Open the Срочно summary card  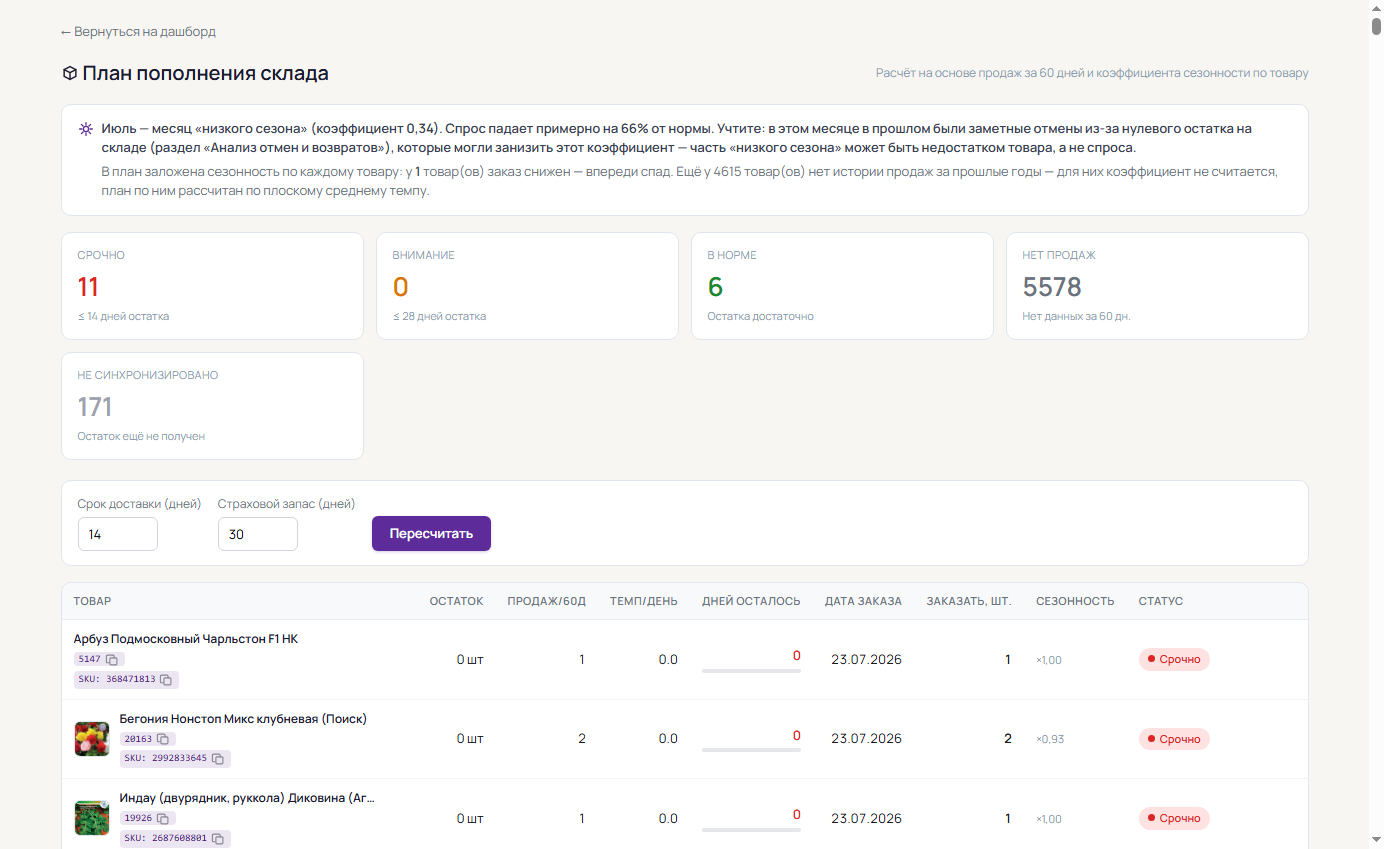pyautogui.click(x=212, y=286)
